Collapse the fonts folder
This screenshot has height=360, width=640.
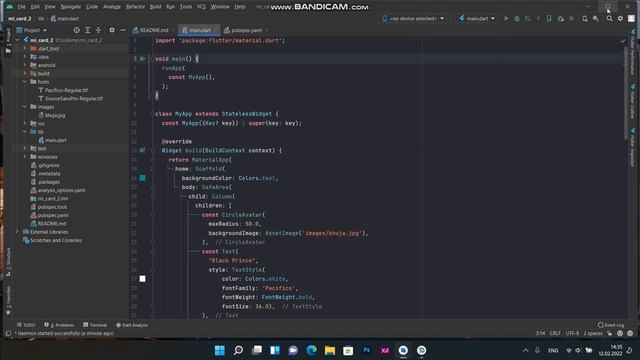pos(25,82)
